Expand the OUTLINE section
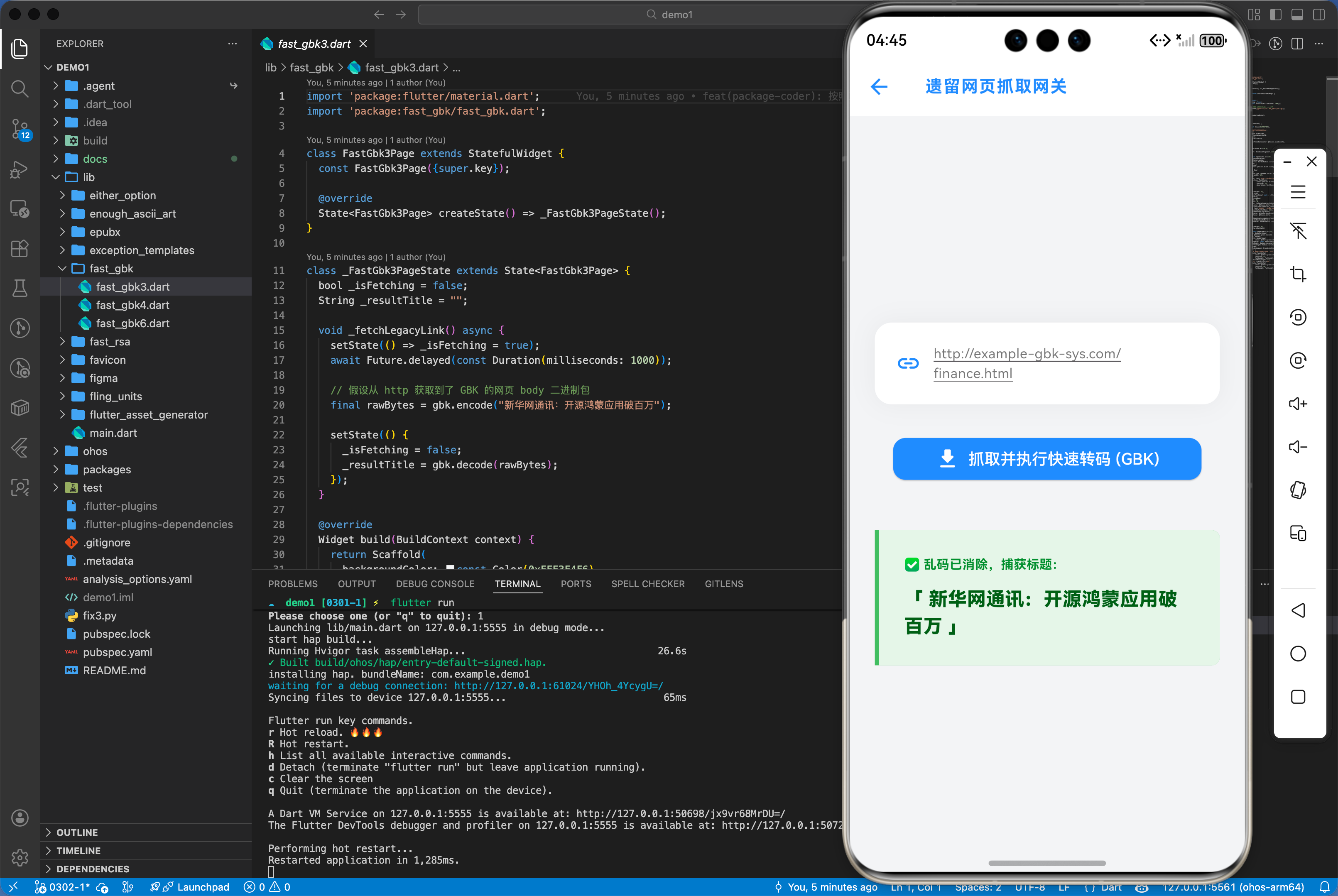This screenshot has height=896, width=1338. click(77, 832)
